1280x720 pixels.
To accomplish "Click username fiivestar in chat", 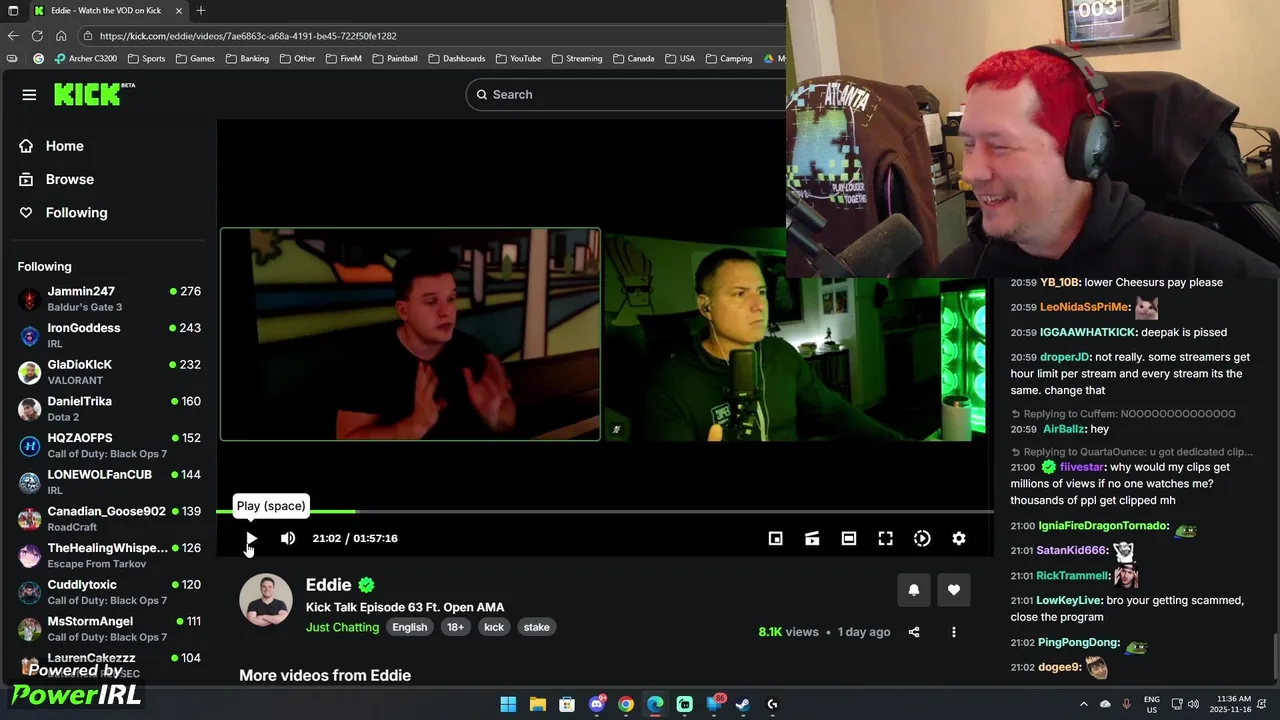I will [1082, 467].
